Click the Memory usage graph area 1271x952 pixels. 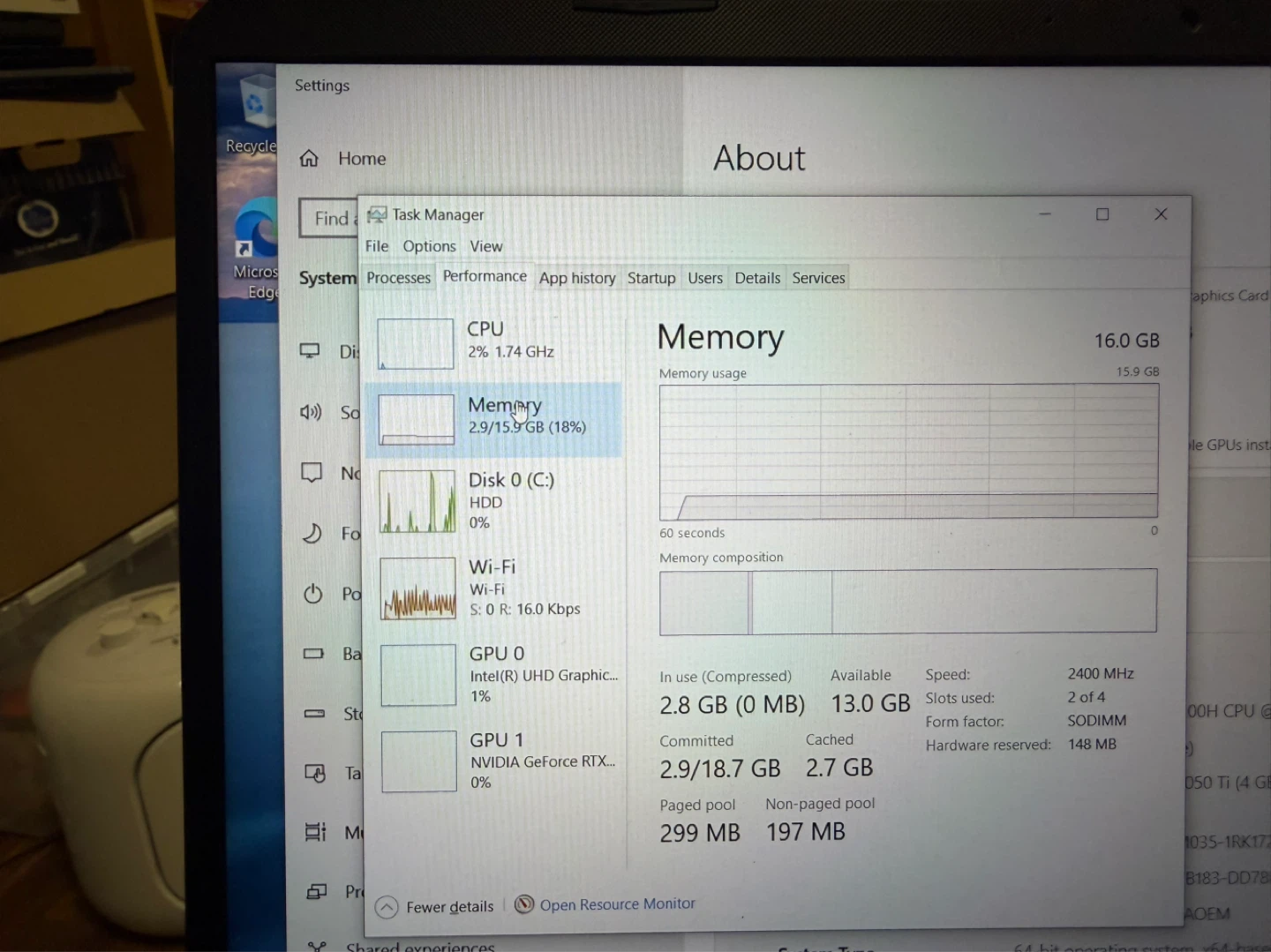pos(908,452)
